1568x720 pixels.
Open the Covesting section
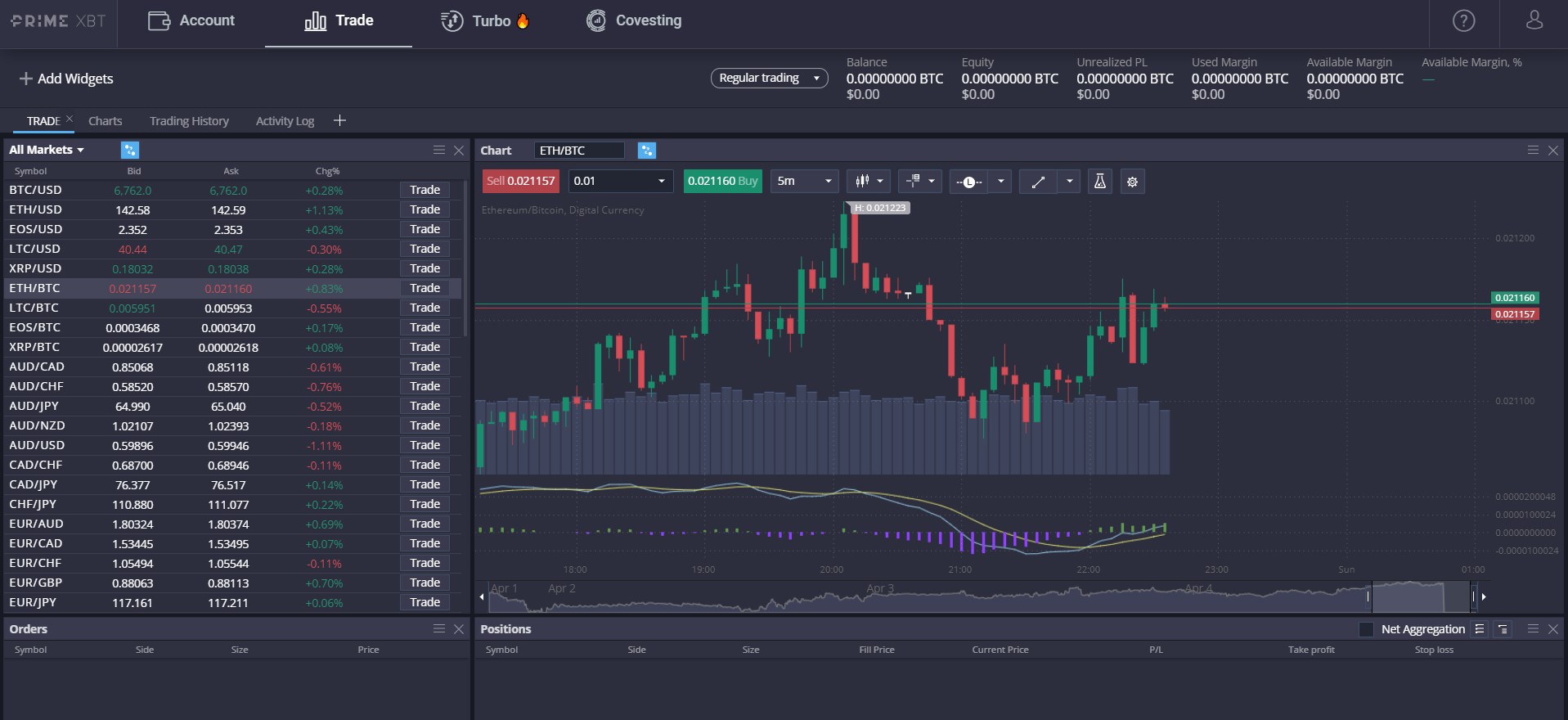[x=634, y=20]
